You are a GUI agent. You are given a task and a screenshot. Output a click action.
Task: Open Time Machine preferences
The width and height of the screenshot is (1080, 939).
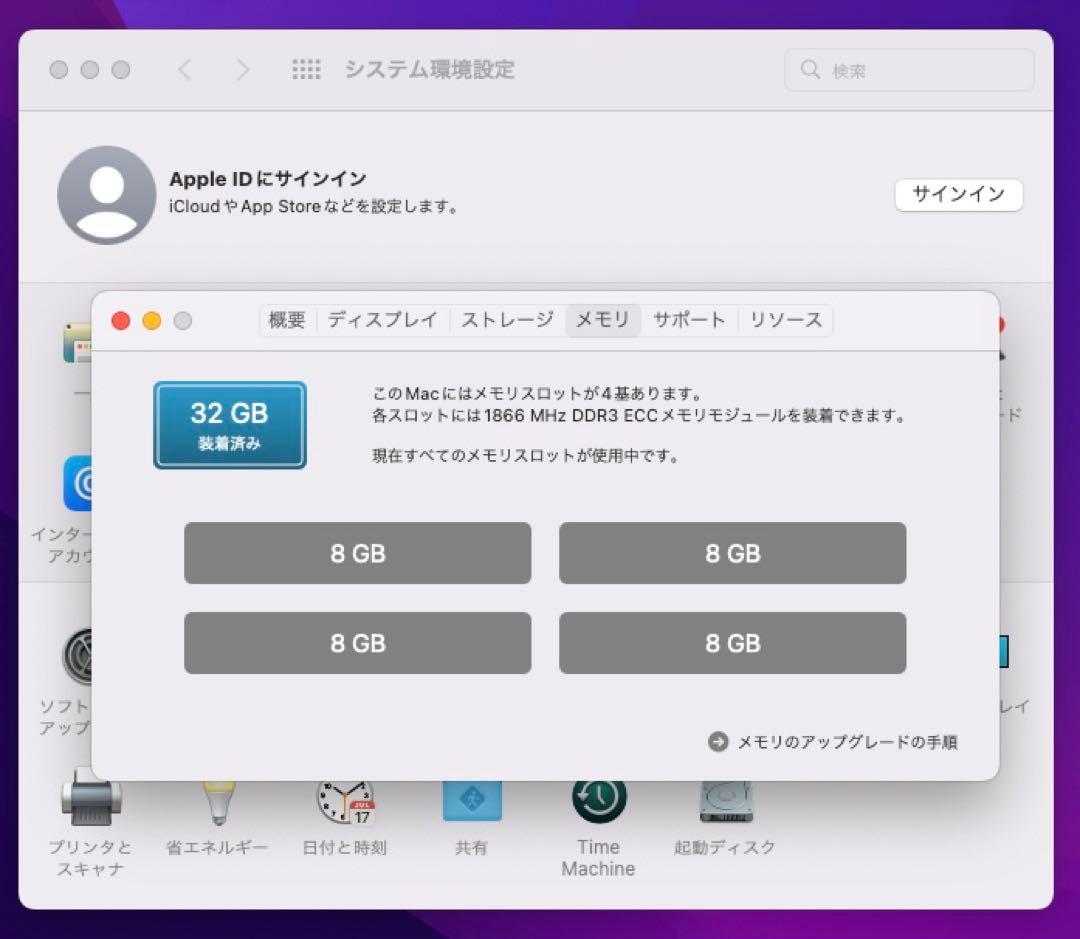pos(597,800)
